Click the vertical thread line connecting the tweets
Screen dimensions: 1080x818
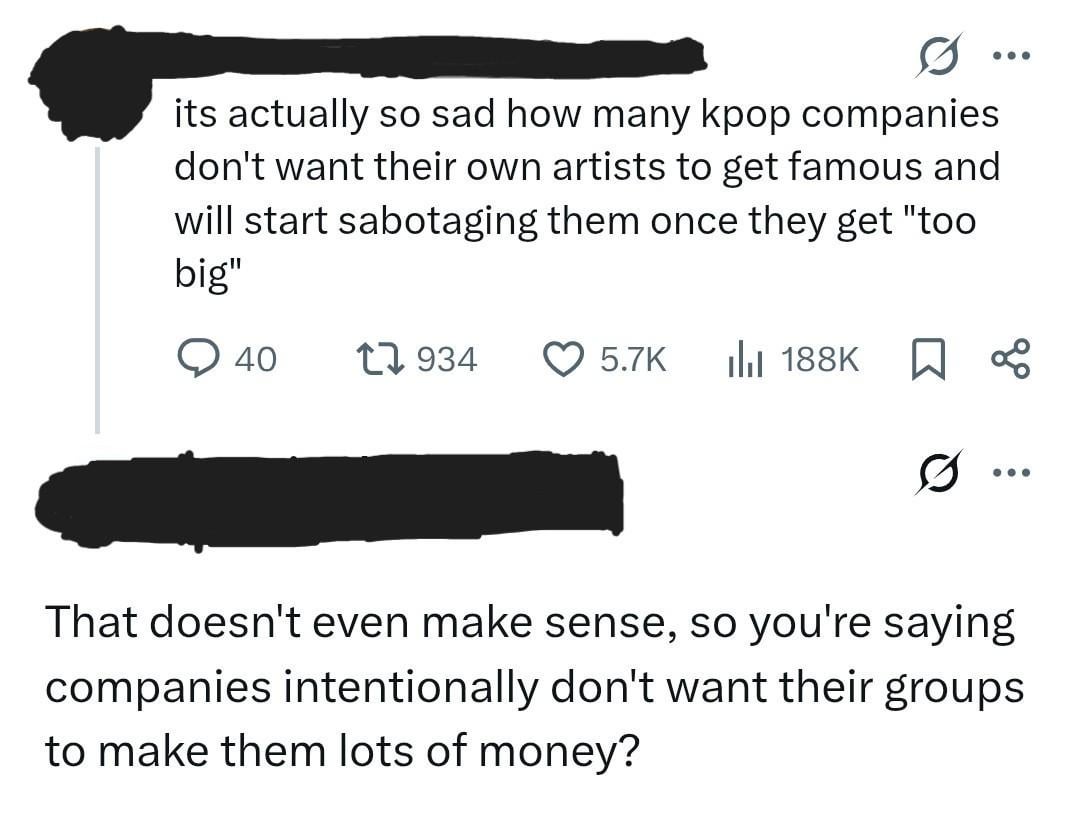(x=97, y=290)
